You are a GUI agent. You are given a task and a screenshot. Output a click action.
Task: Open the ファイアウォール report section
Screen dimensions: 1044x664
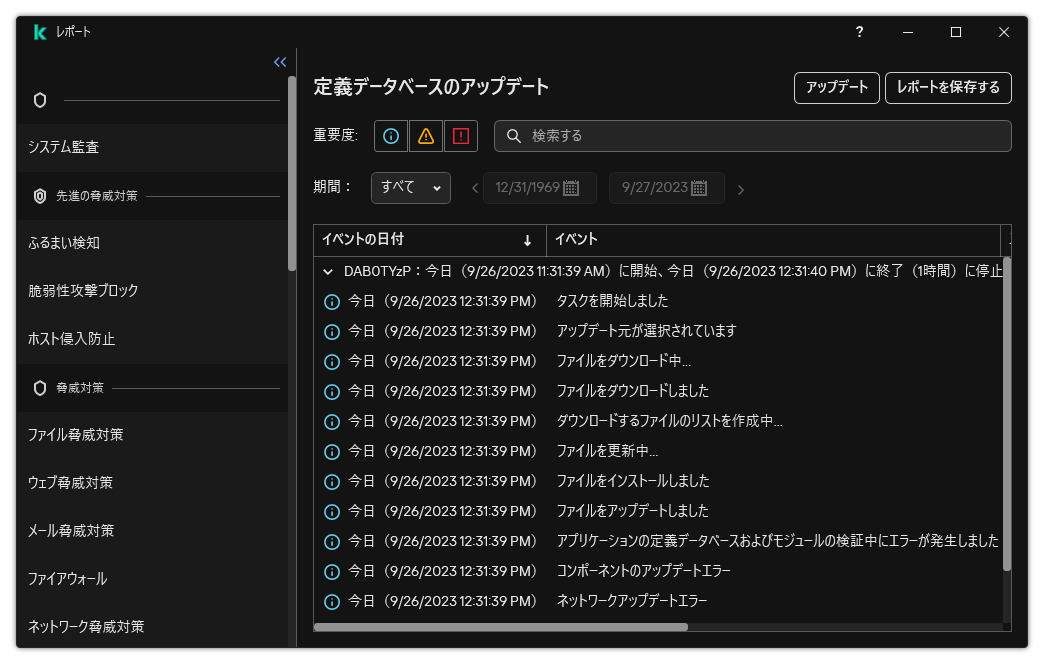tap(66, 578)
